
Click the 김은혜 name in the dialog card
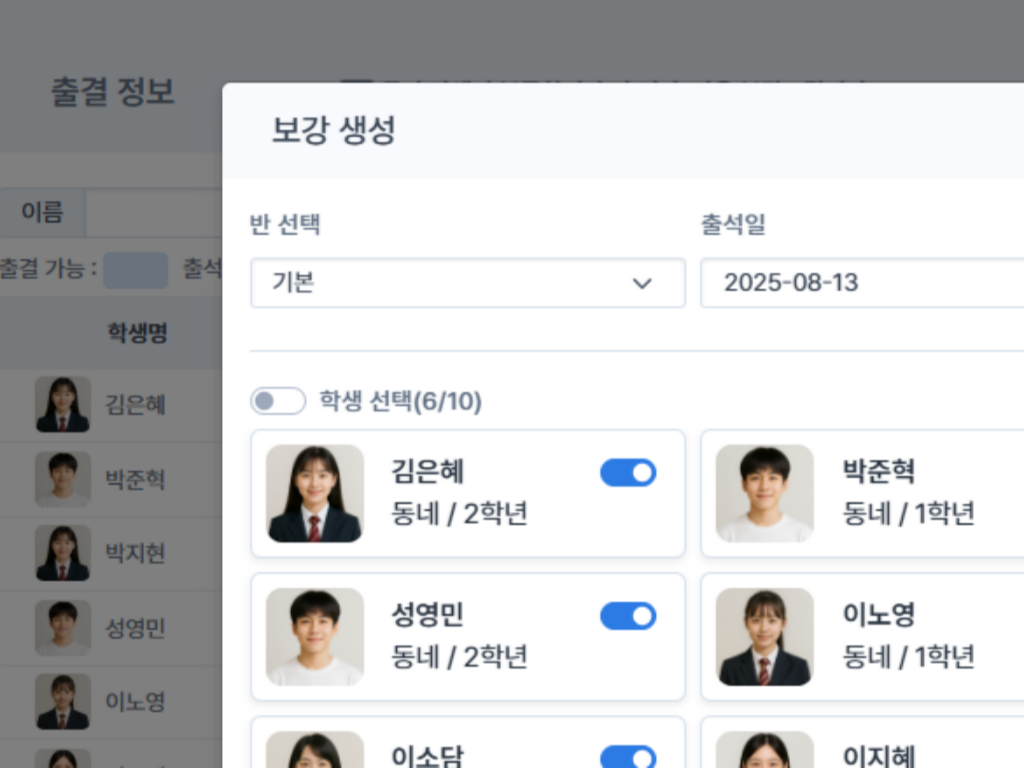pyautogui.click(x=427, y=471)
